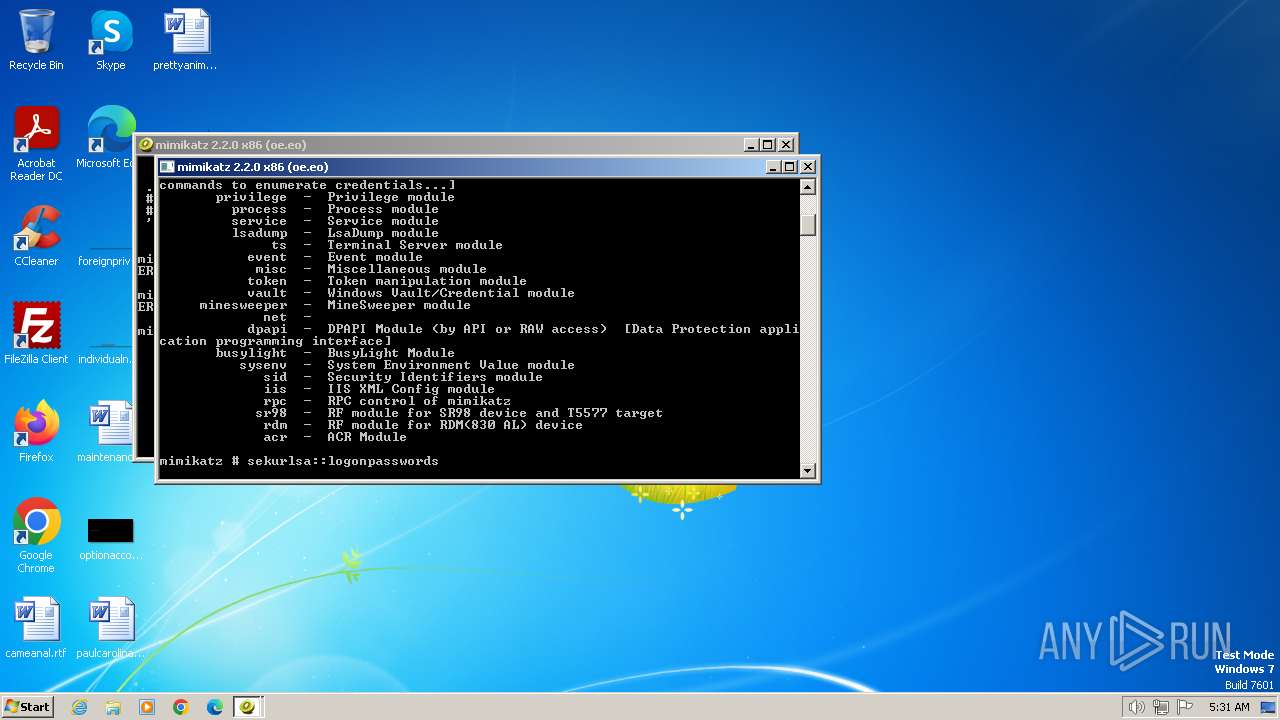Click the 'ts - Terminal Server module' line
The width and height of the screenshot is (1280, 720).
tap(387, 245)
